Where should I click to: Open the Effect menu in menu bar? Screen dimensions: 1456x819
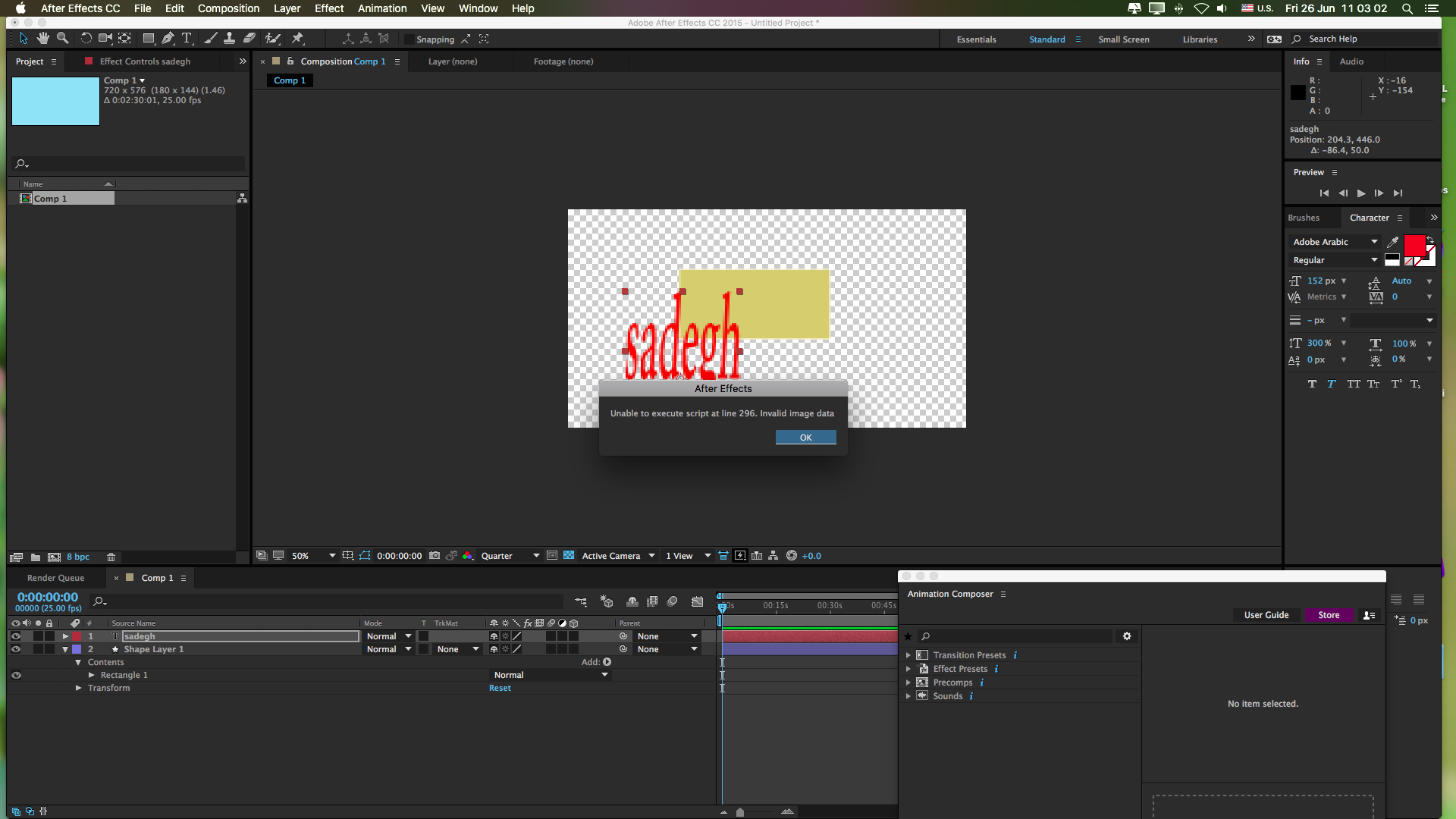coord(328,8)
